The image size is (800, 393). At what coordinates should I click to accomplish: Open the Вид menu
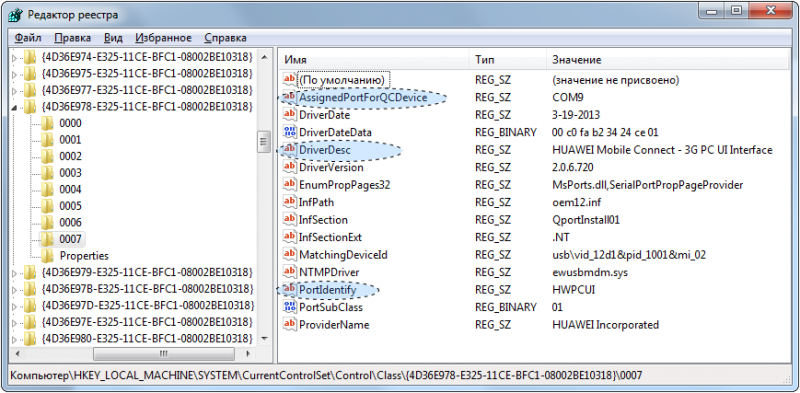point(113,38)
